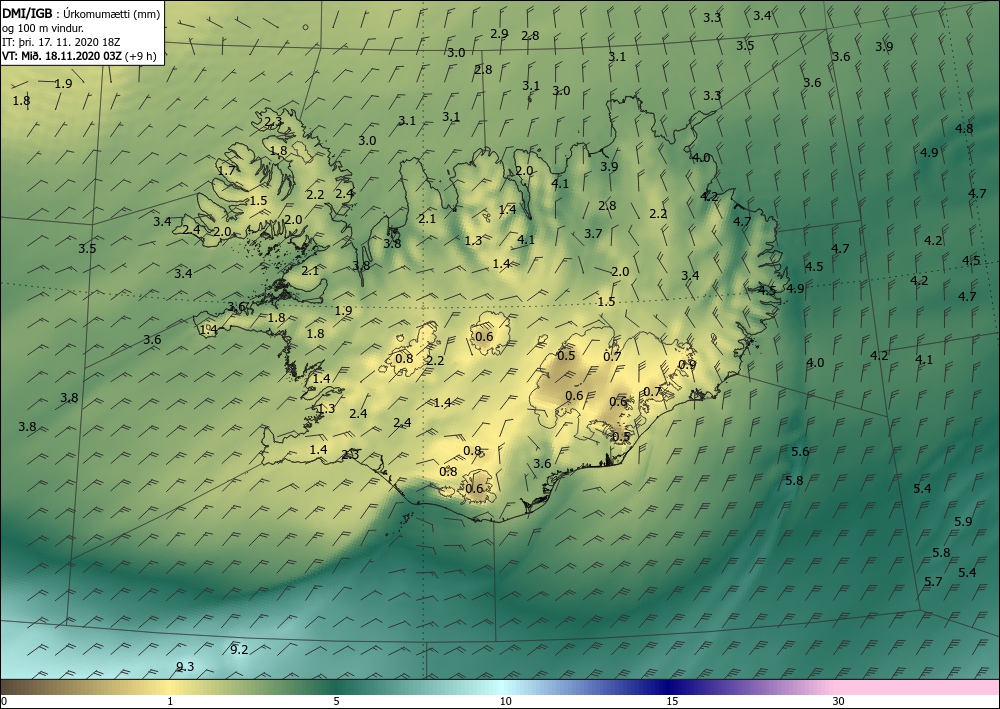Click the 9.3 value label
The width and height of the screenshot is (1000, 709).
185,667
